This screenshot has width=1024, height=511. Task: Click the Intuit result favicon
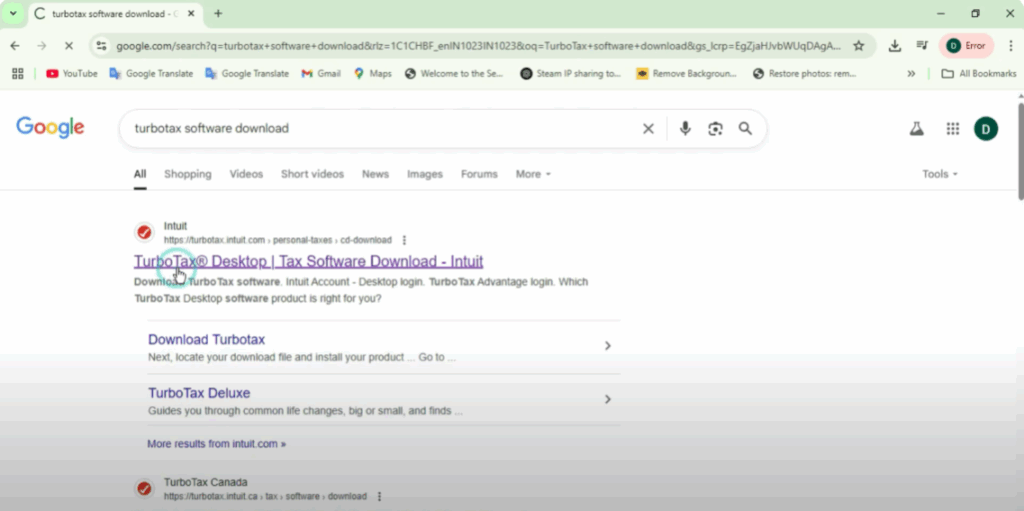click(x=144, y=233)
